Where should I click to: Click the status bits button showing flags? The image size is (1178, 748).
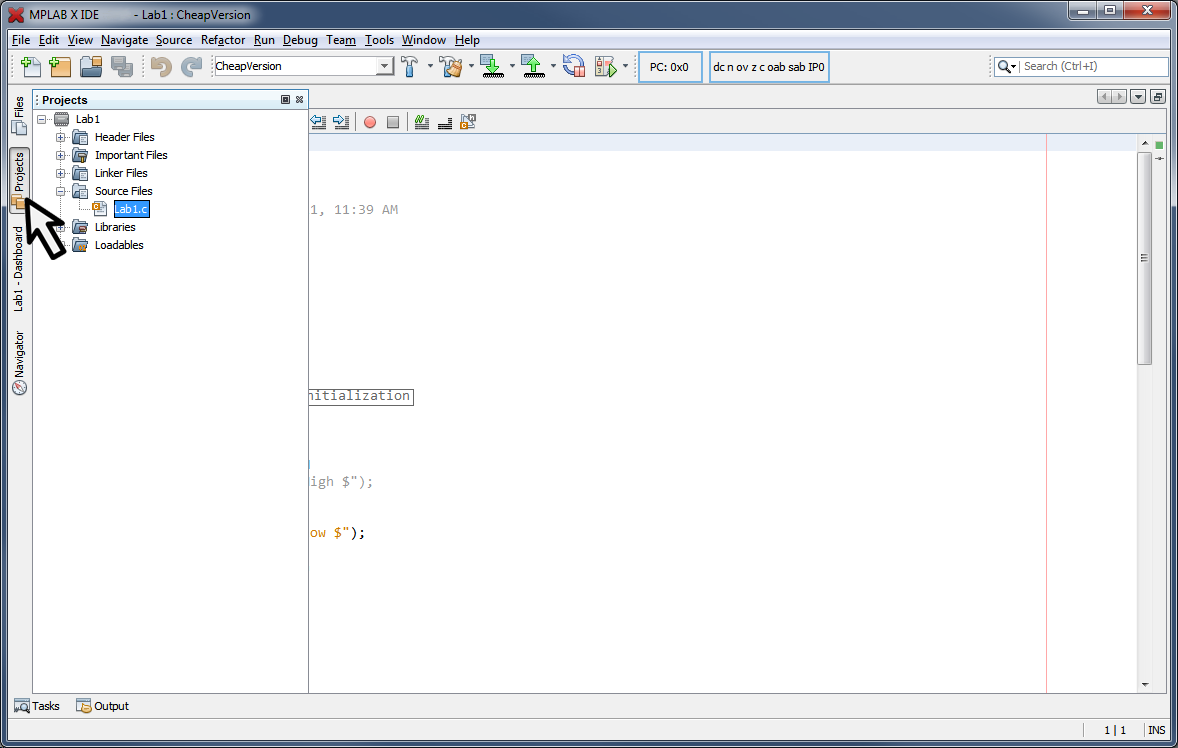click(768, 67)
